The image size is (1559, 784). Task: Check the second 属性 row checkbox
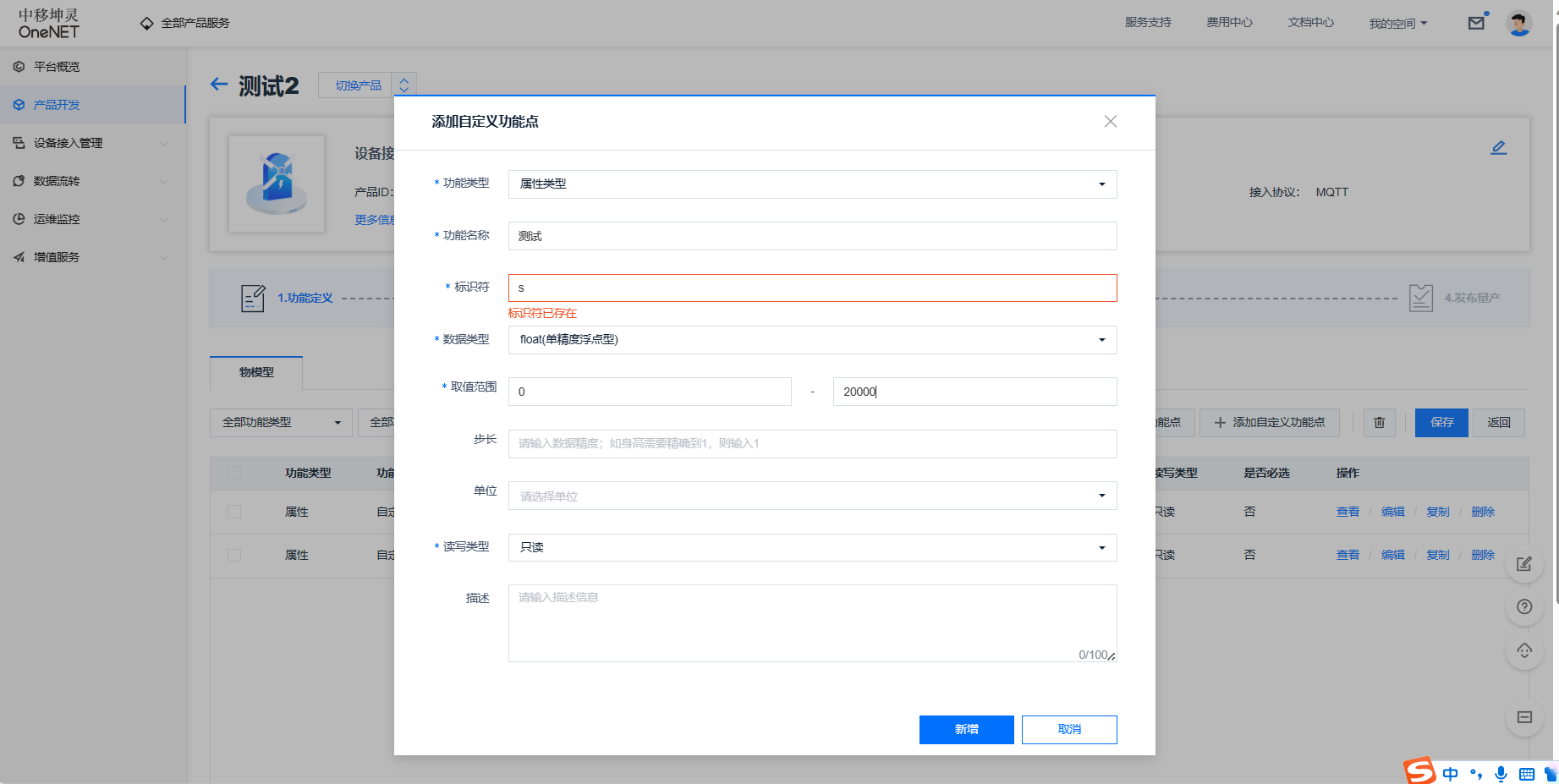(x=234, y=555)
